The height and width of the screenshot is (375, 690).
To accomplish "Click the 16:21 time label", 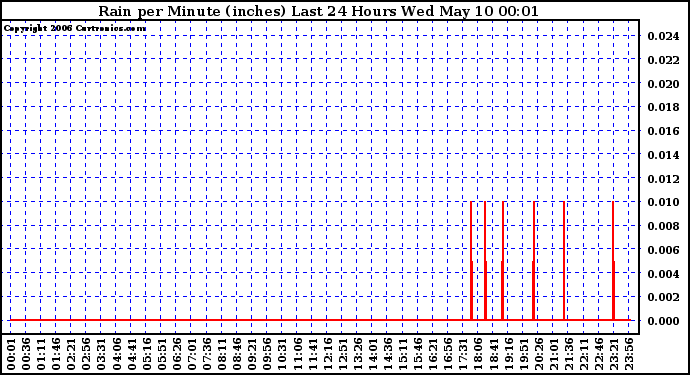I will pyautogui.click(x=433, y=354).
